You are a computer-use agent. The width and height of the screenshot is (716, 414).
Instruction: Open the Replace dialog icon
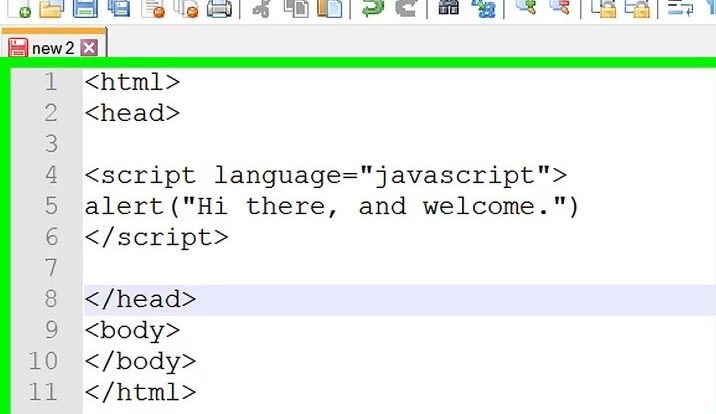tap(483, 8)
